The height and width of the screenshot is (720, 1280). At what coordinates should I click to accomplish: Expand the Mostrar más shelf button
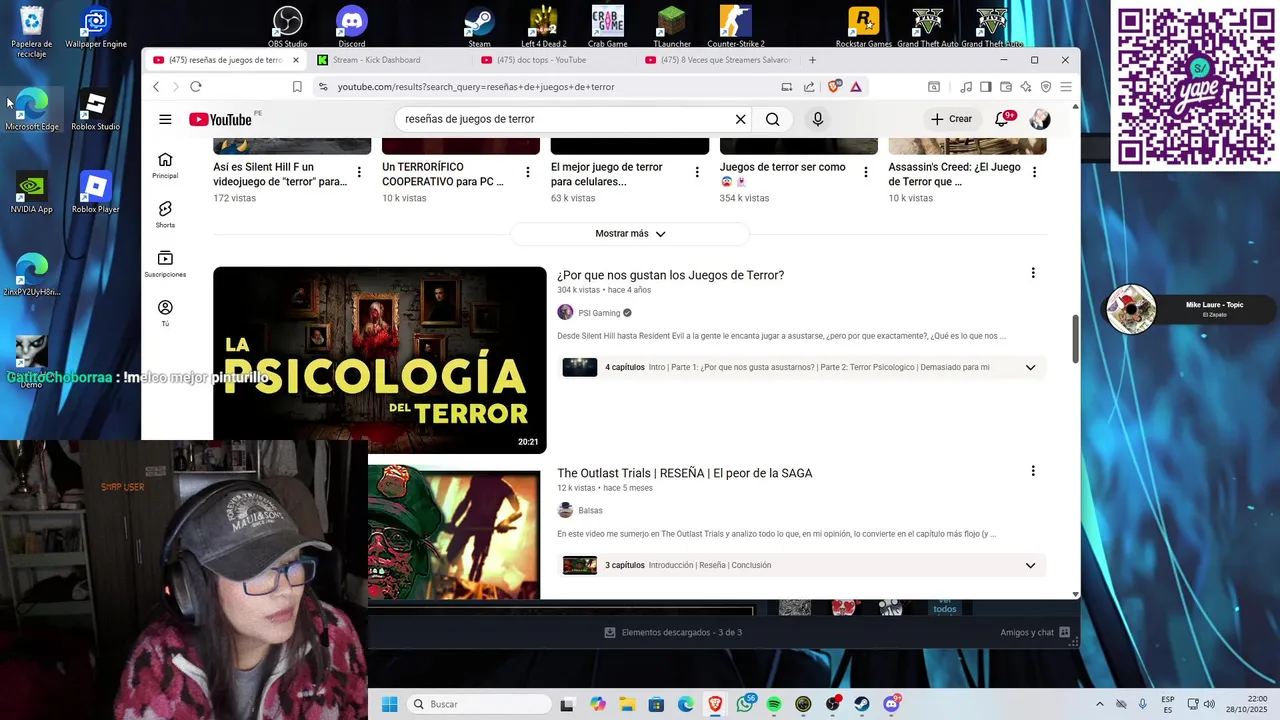click(x=630, y=233)
